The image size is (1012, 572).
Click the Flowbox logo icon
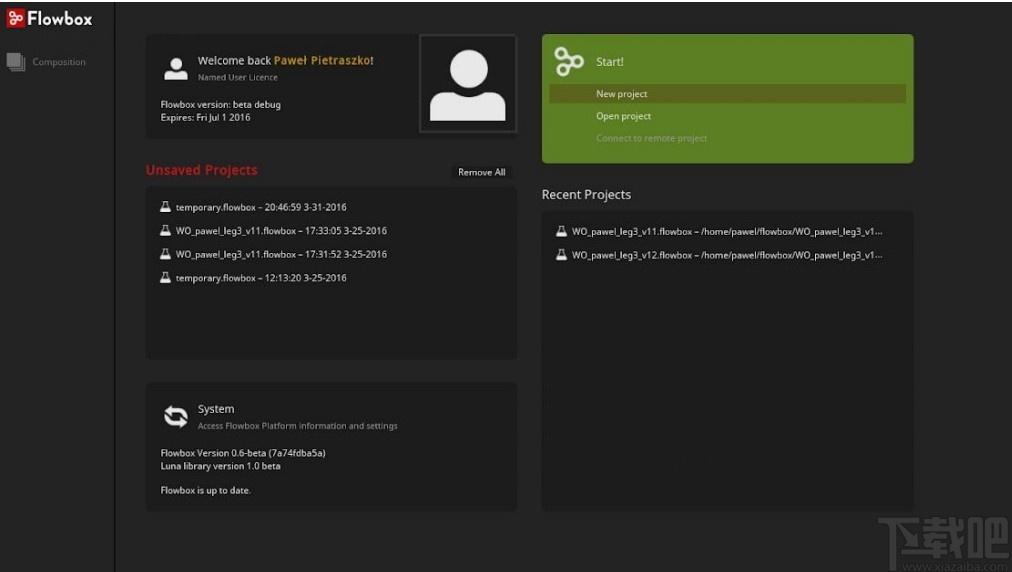(x=15, y=18)
